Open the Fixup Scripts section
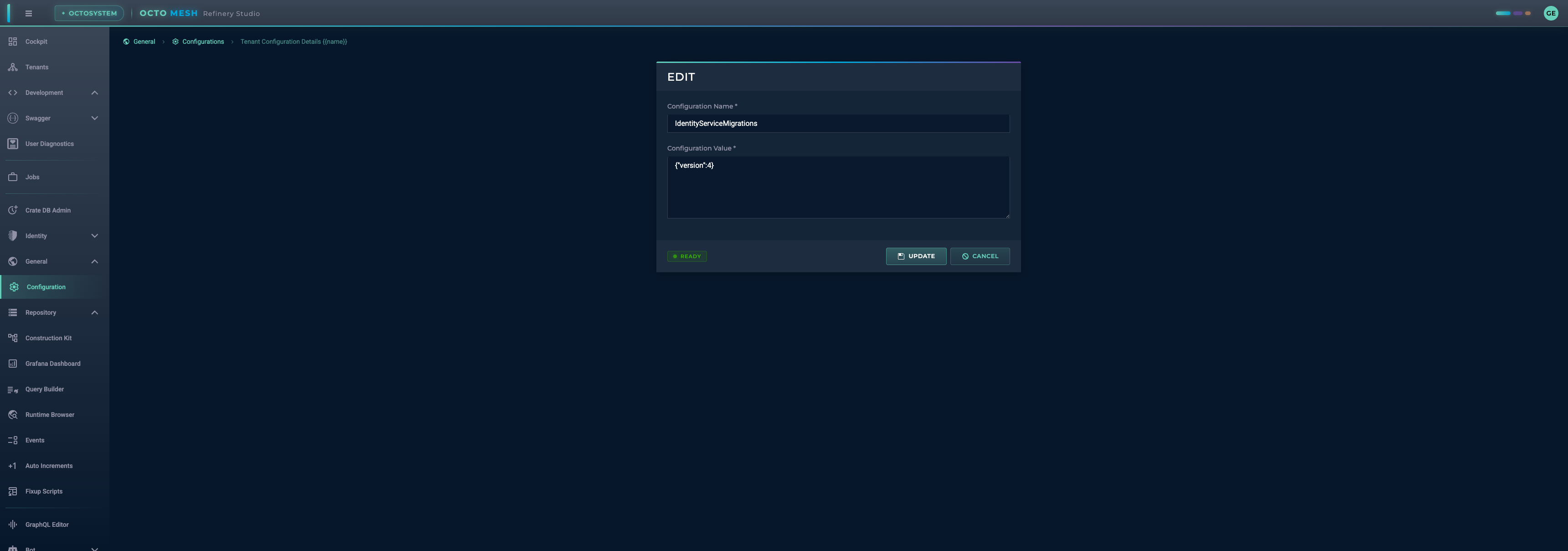Viewport: 1568px width, 551px height. pyautogui.click(x=43, y=491)
